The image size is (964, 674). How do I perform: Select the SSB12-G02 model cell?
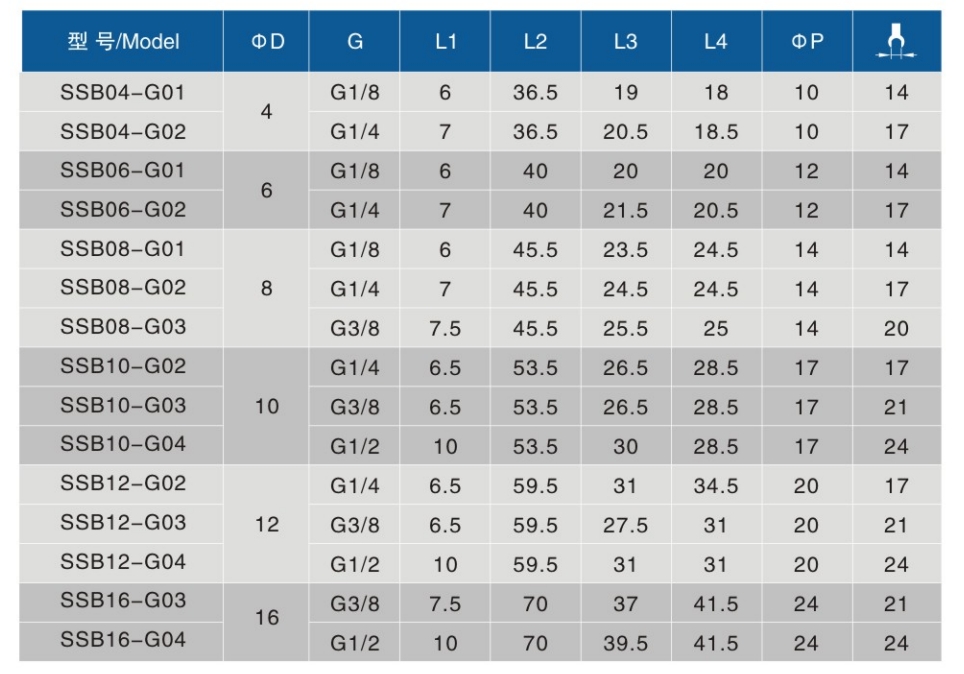pyautogui.click(x=123, y=484)
